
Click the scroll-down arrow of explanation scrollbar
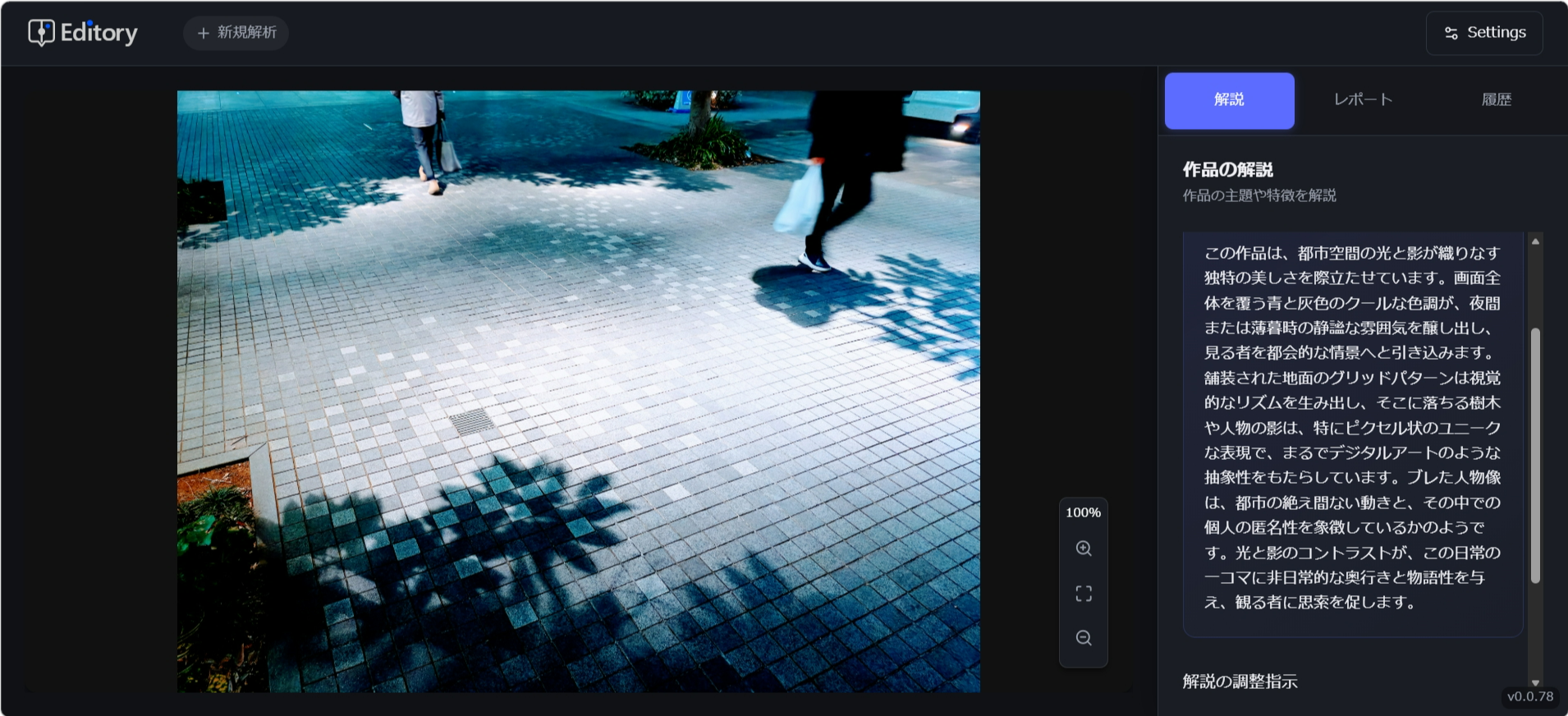[x=1535, y=682]
